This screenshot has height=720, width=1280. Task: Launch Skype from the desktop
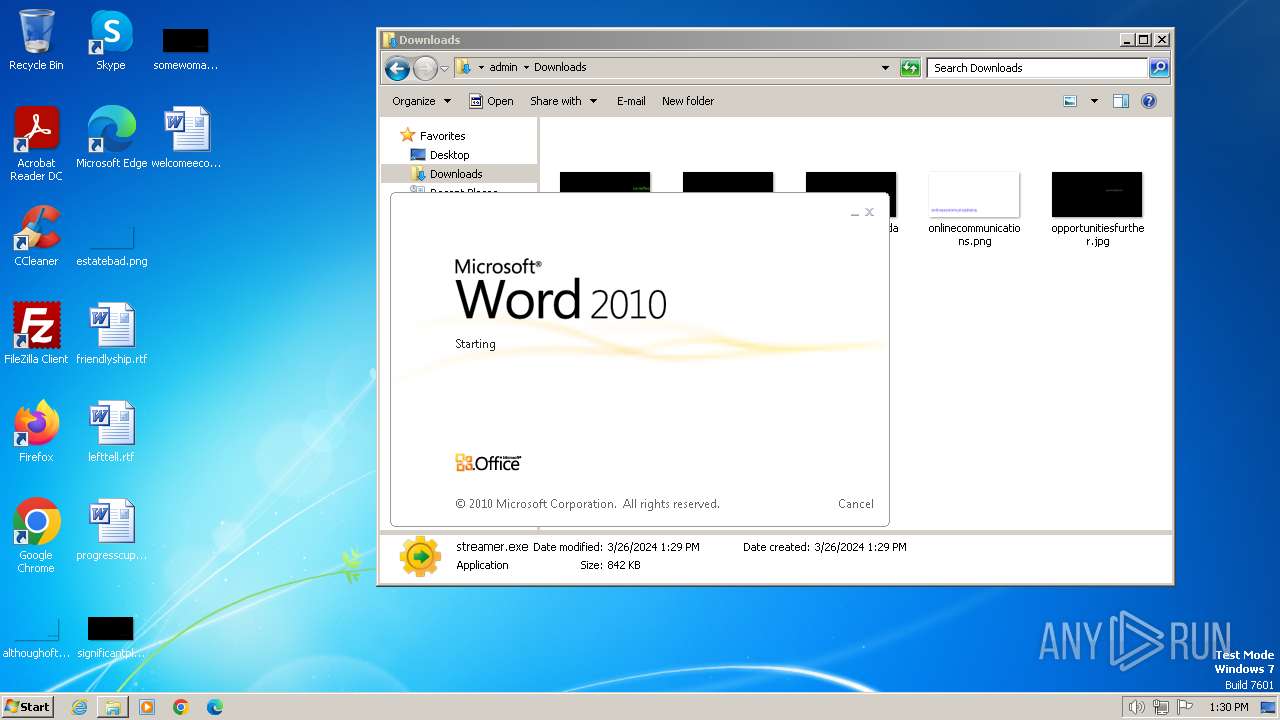pos(110,40)
